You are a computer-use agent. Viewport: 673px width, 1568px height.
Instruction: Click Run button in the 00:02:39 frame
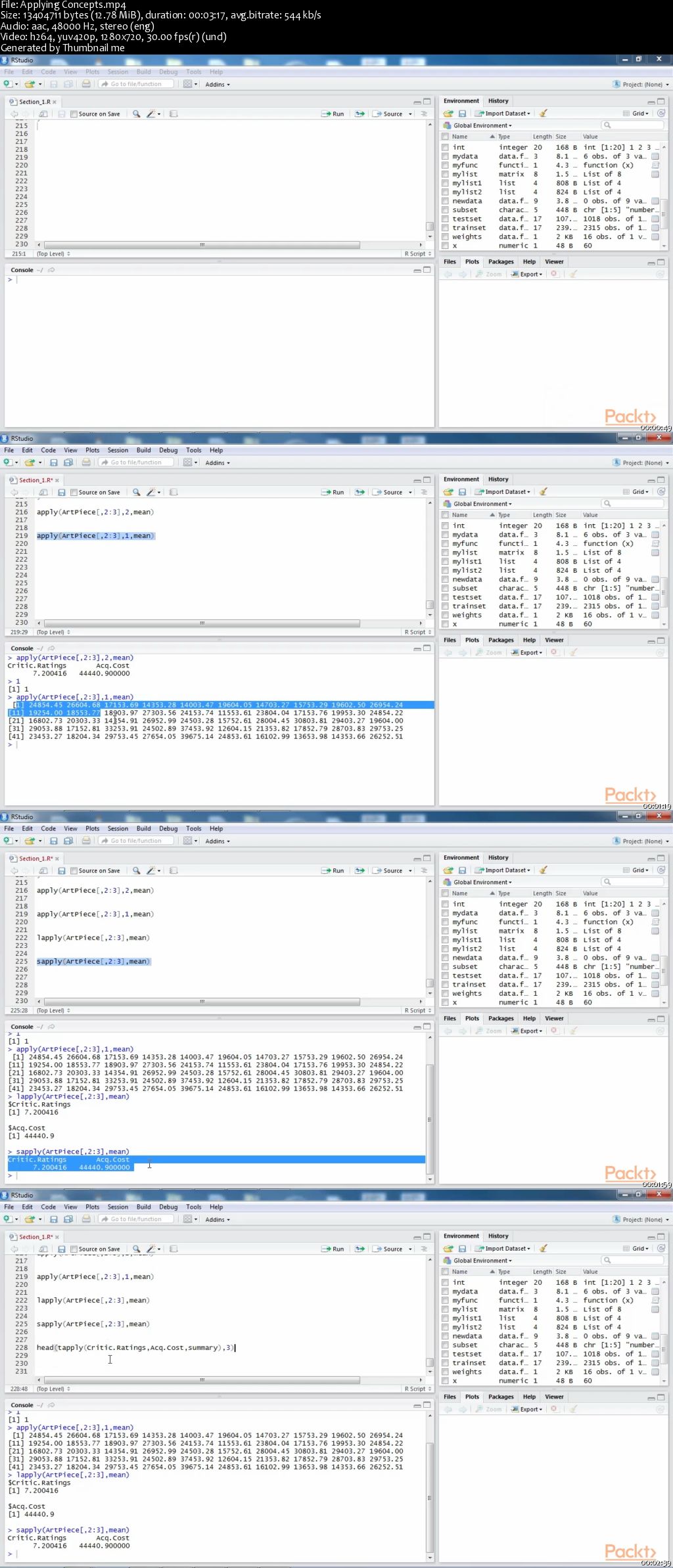[x=333, y=1249]
